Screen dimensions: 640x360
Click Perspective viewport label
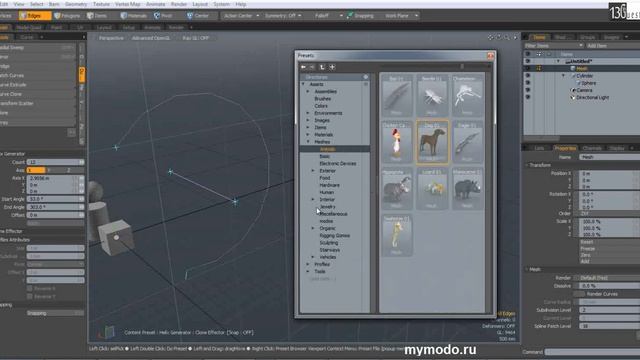tap(111, 38)
